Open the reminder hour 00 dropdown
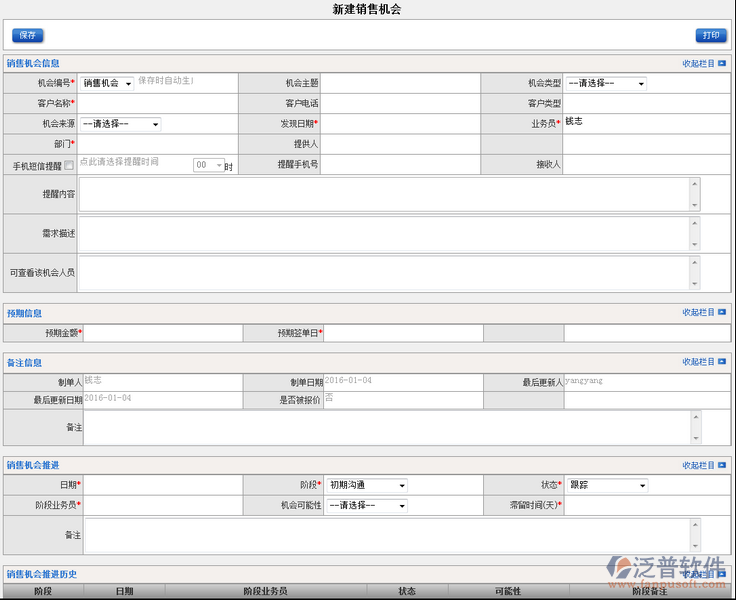Image resolution: width=736 pixels, height=600 pixels. [x=209, y=165]
